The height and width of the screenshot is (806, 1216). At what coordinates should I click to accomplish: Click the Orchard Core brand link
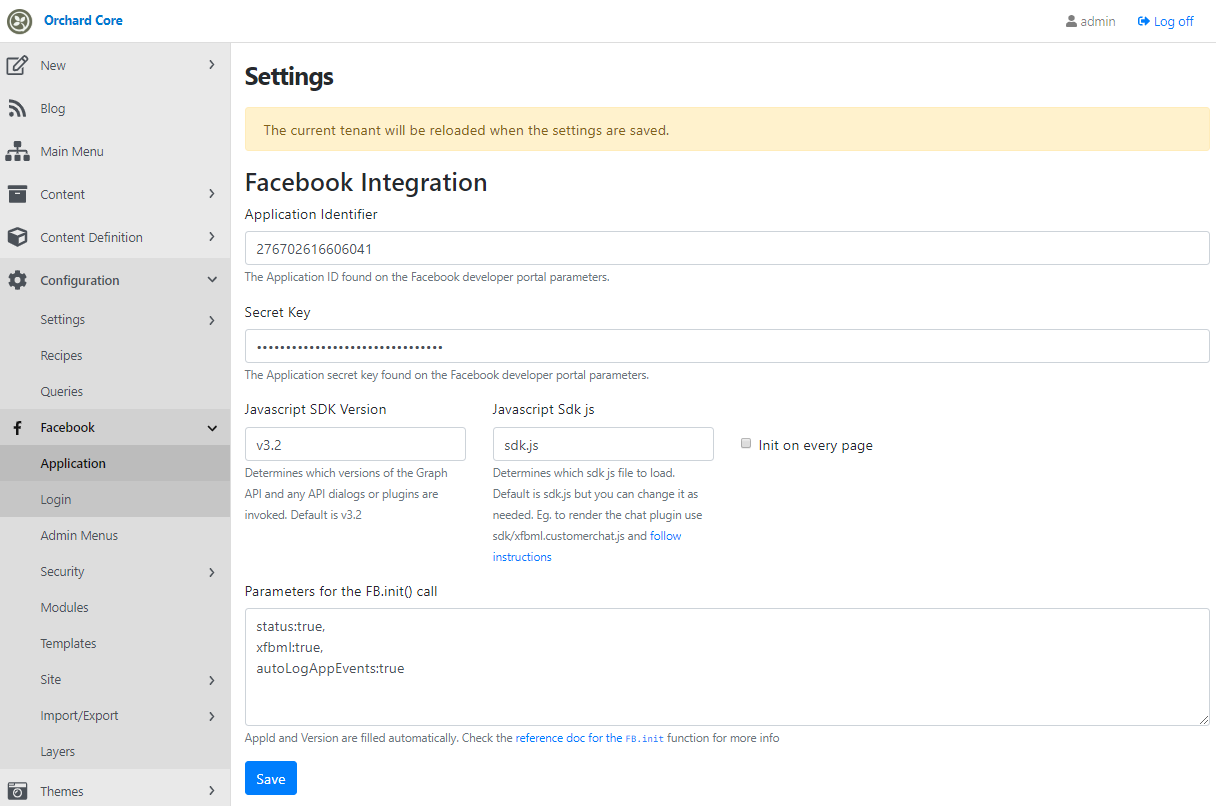tap(83, 20)
